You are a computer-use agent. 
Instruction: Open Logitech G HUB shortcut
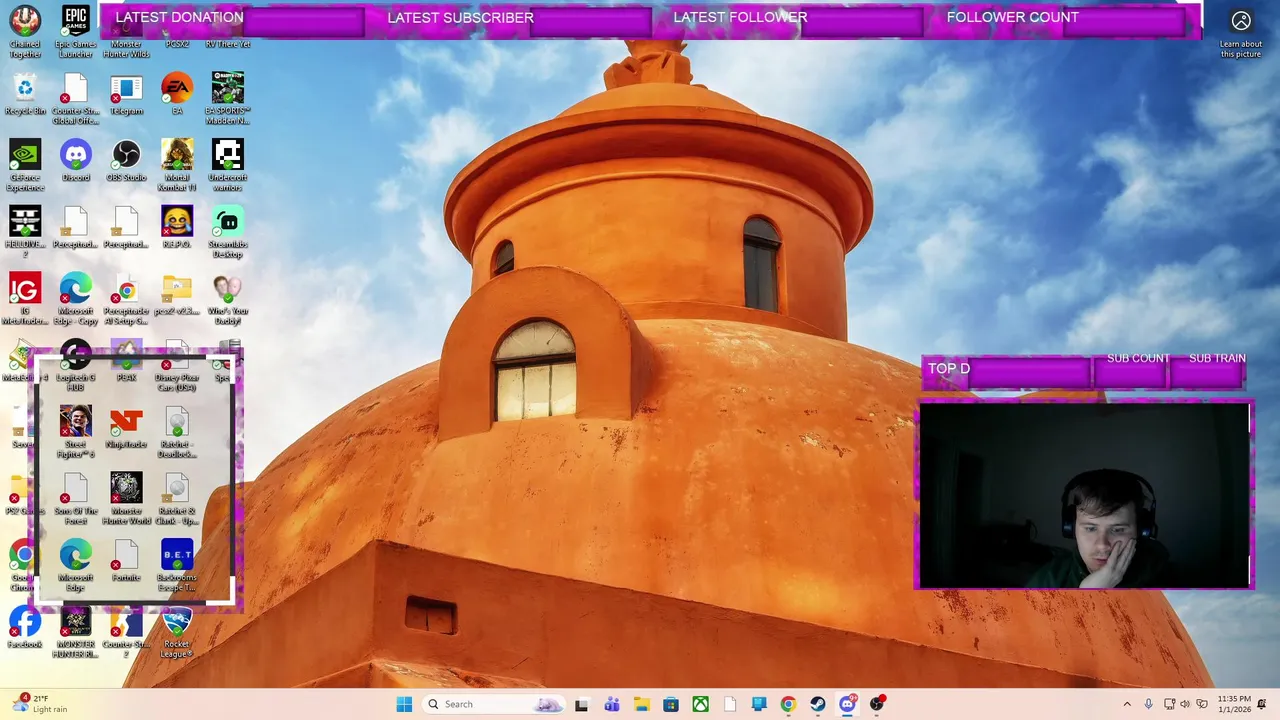76,366
